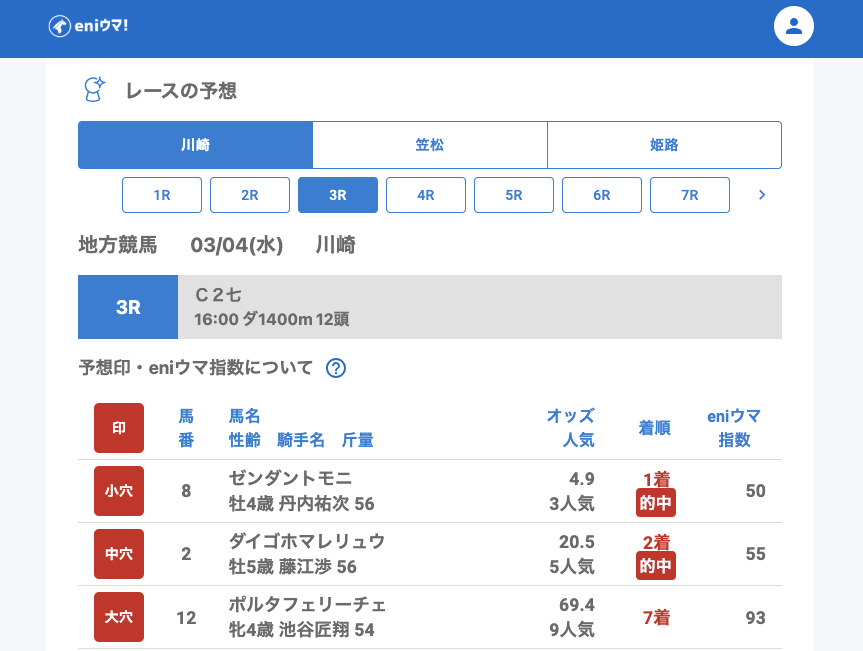Click the race prediction heading icon
Screen dimensions: 863x651
[94, 90]
